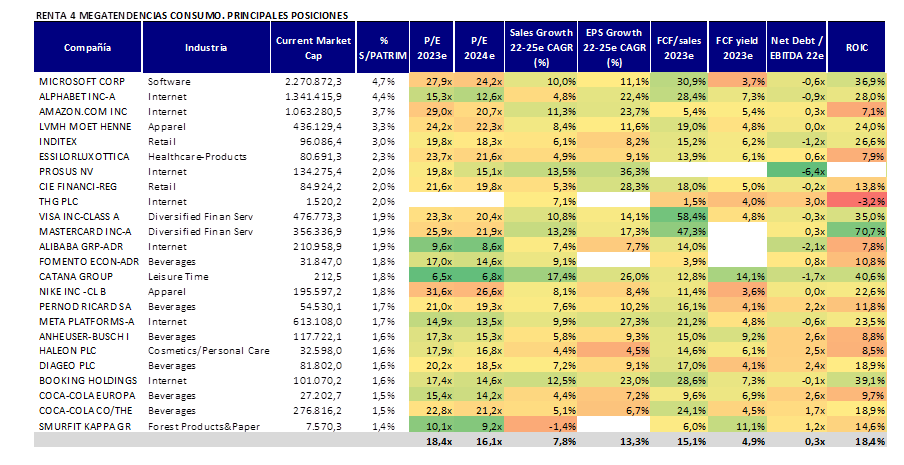The height and width of the screenshot is (465, 904).
Task: Click the Current Market Cap header
Action: (x=308, y=47)
